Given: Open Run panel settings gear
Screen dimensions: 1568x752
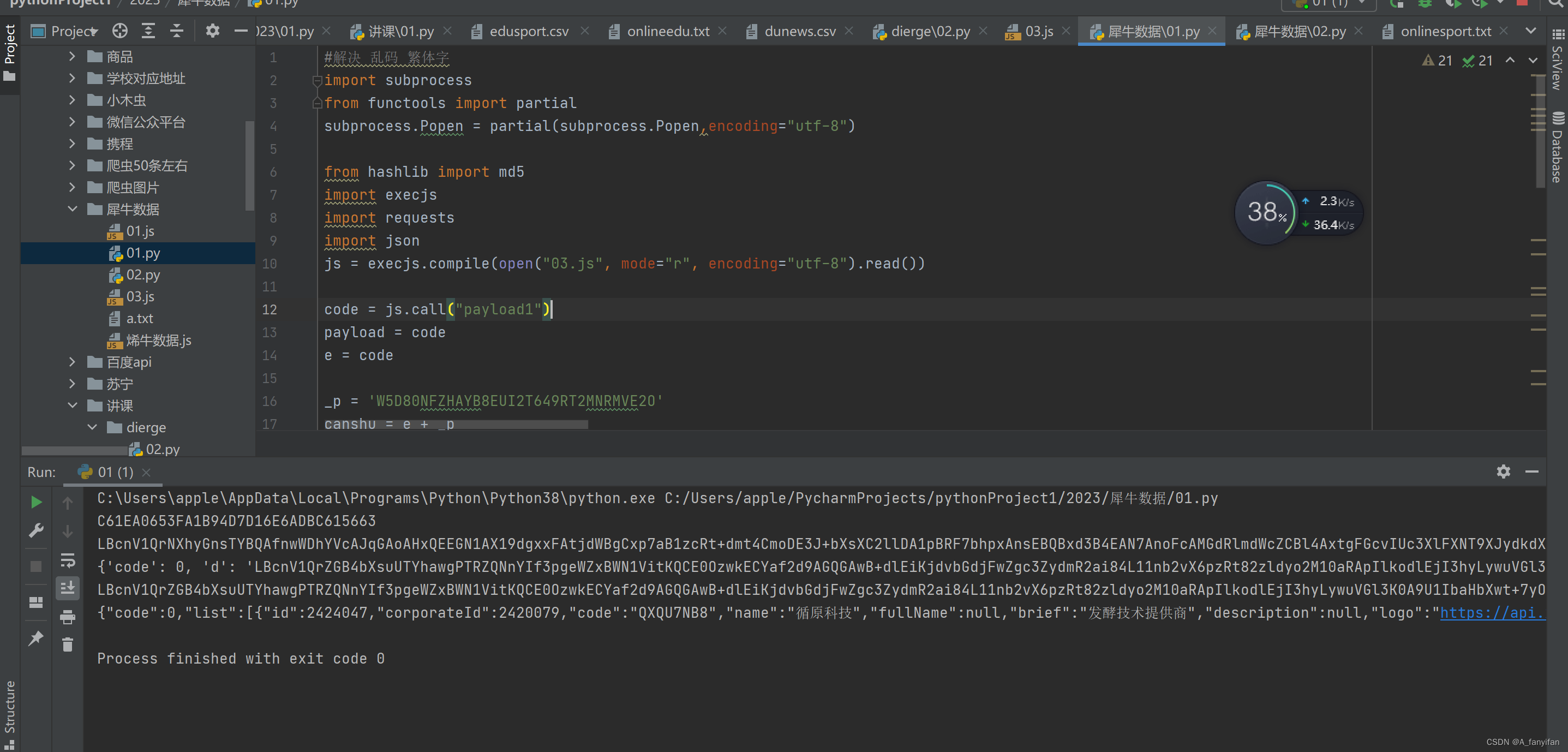Looking at the screenshot, I should (1503, 472).
